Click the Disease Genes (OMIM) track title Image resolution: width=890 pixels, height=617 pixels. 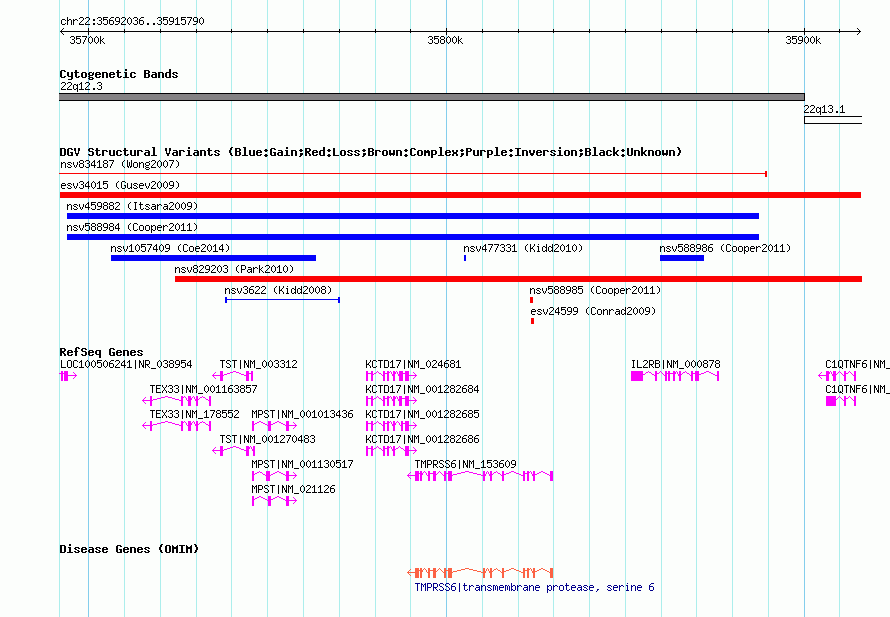pos(129,549)
